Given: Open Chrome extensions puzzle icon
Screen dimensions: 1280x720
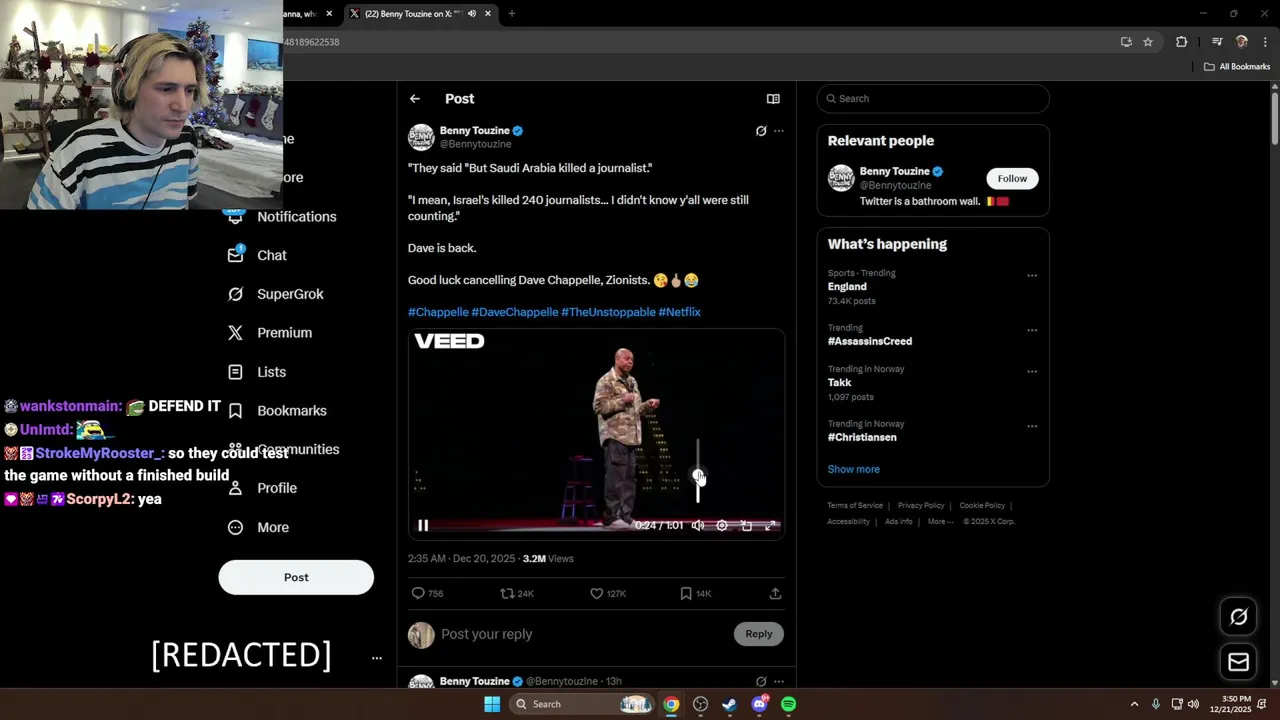Looking at the screenshot, I should point(1182,42).
